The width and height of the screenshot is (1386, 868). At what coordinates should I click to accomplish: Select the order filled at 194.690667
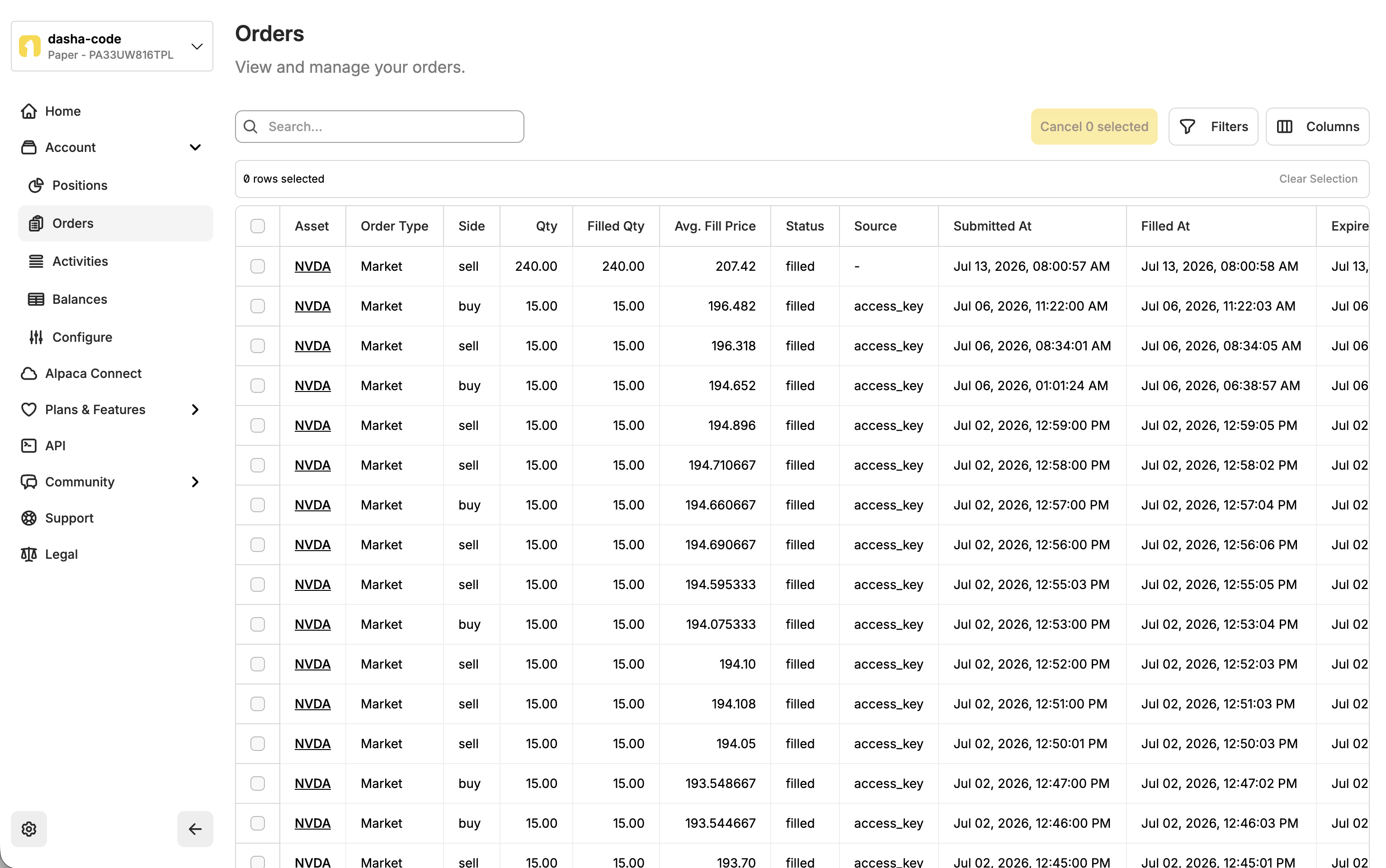pos(258,544)
